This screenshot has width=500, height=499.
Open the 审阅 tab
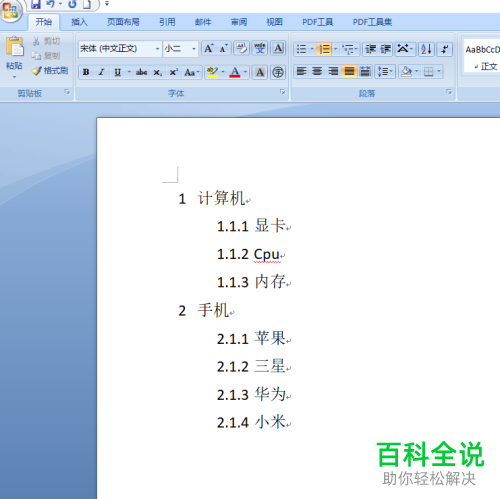point(239,22)
